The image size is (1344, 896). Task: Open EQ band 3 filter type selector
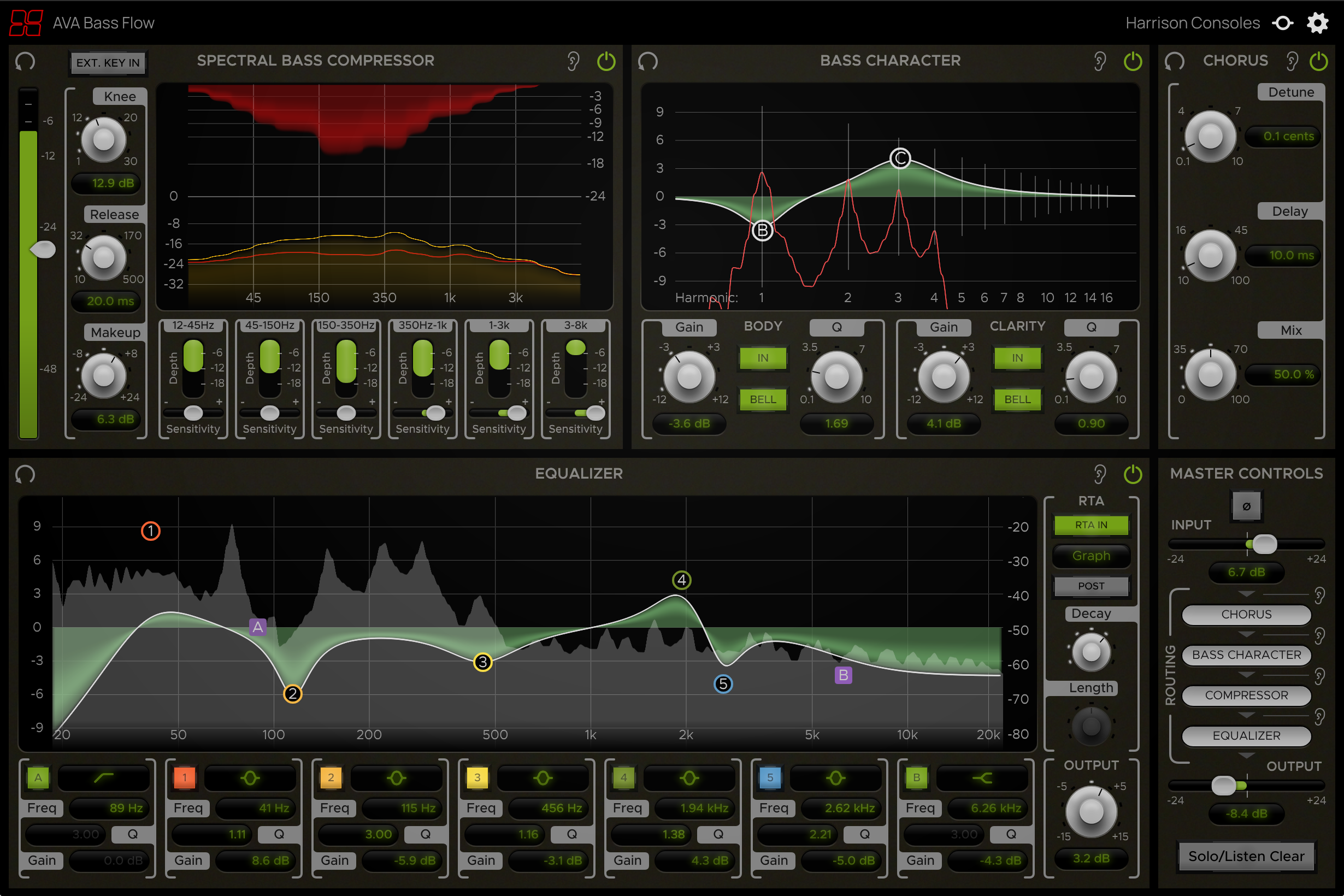[x=543, y=777]
